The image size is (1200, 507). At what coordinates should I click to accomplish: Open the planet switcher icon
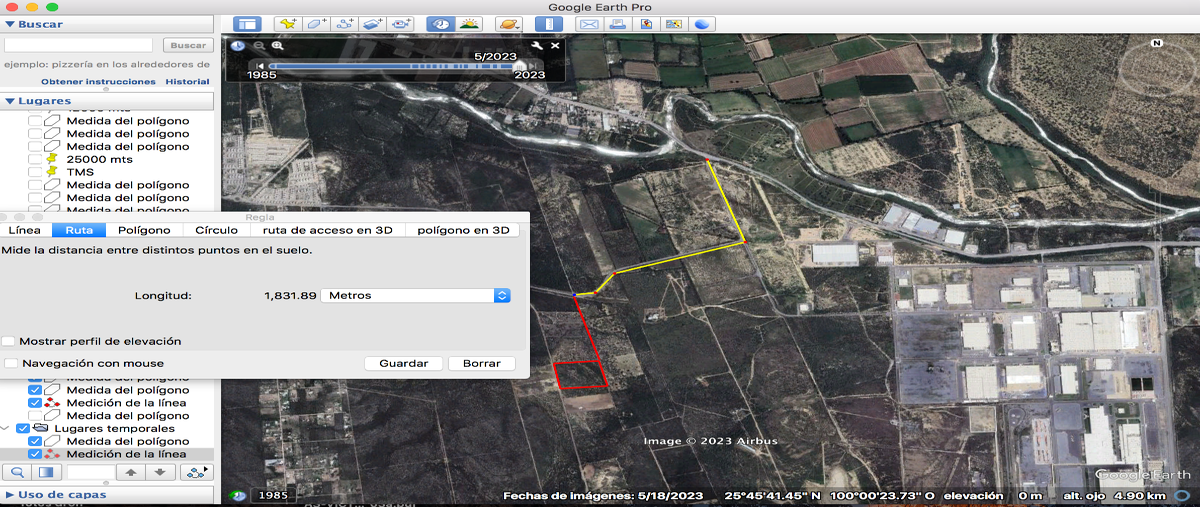[x=508, y=23]
